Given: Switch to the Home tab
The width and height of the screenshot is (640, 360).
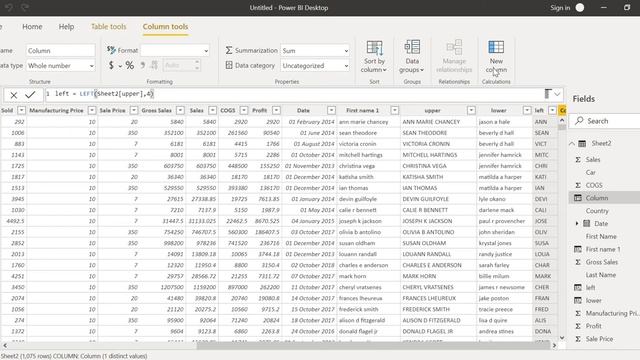Looking at the screenshot, I should (x=32, y=27).
